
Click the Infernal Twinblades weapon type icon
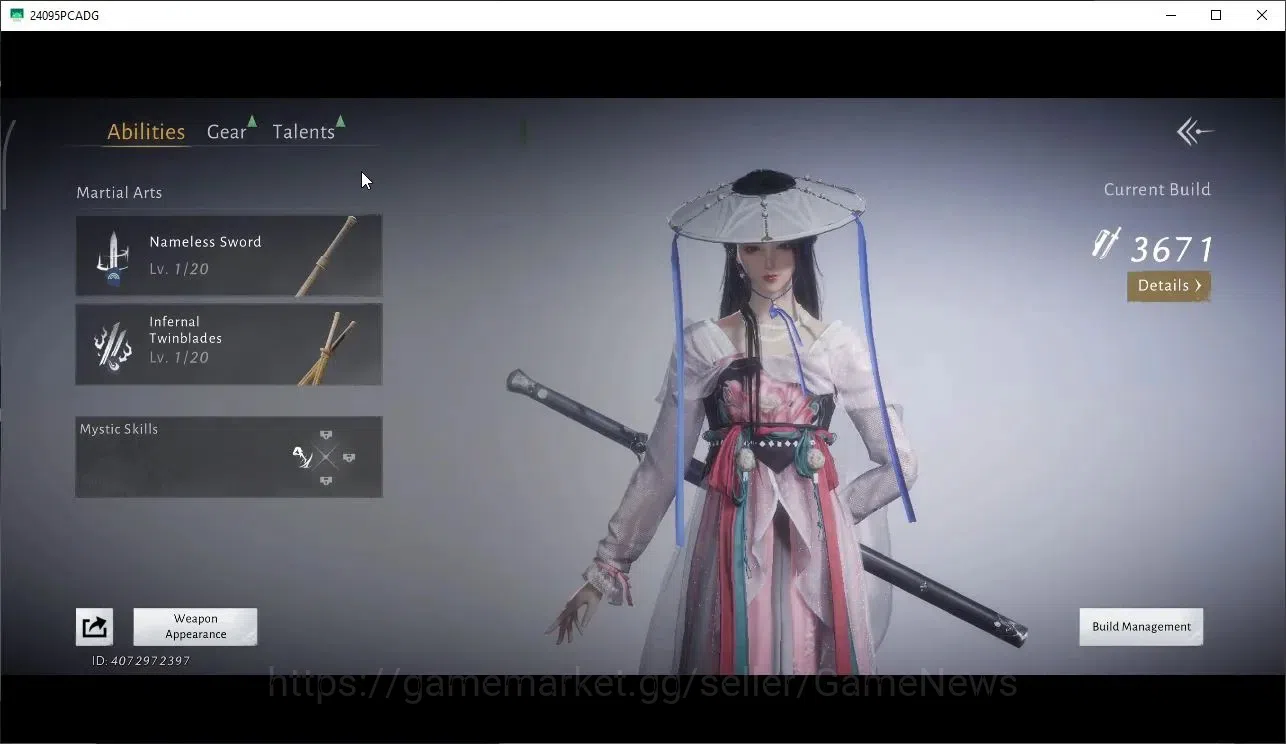pyautogui.click(x=112, y=346)
